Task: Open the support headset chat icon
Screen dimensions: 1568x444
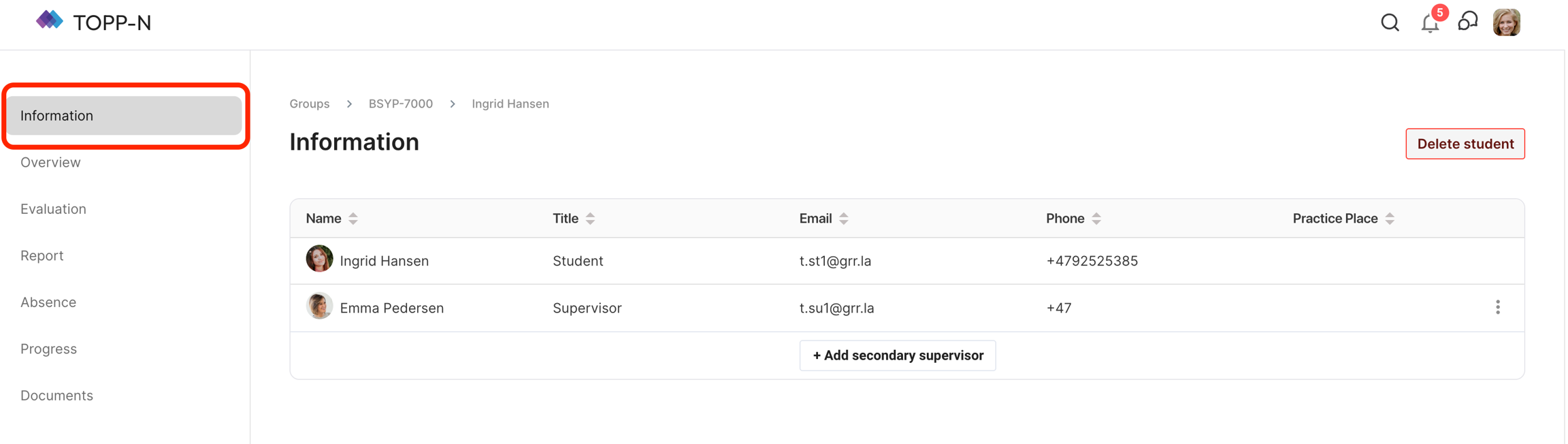Action: (x=1468, y=22)
